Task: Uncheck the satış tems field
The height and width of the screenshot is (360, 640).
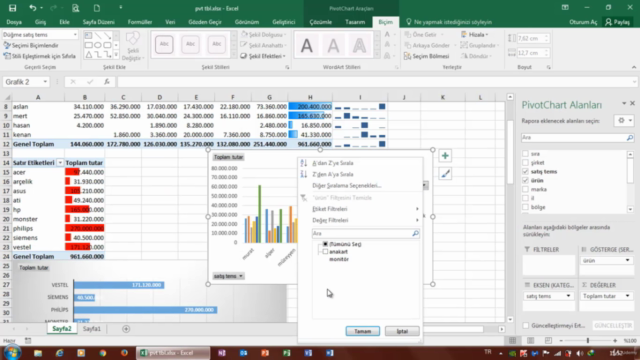Action: click(525, 171)
